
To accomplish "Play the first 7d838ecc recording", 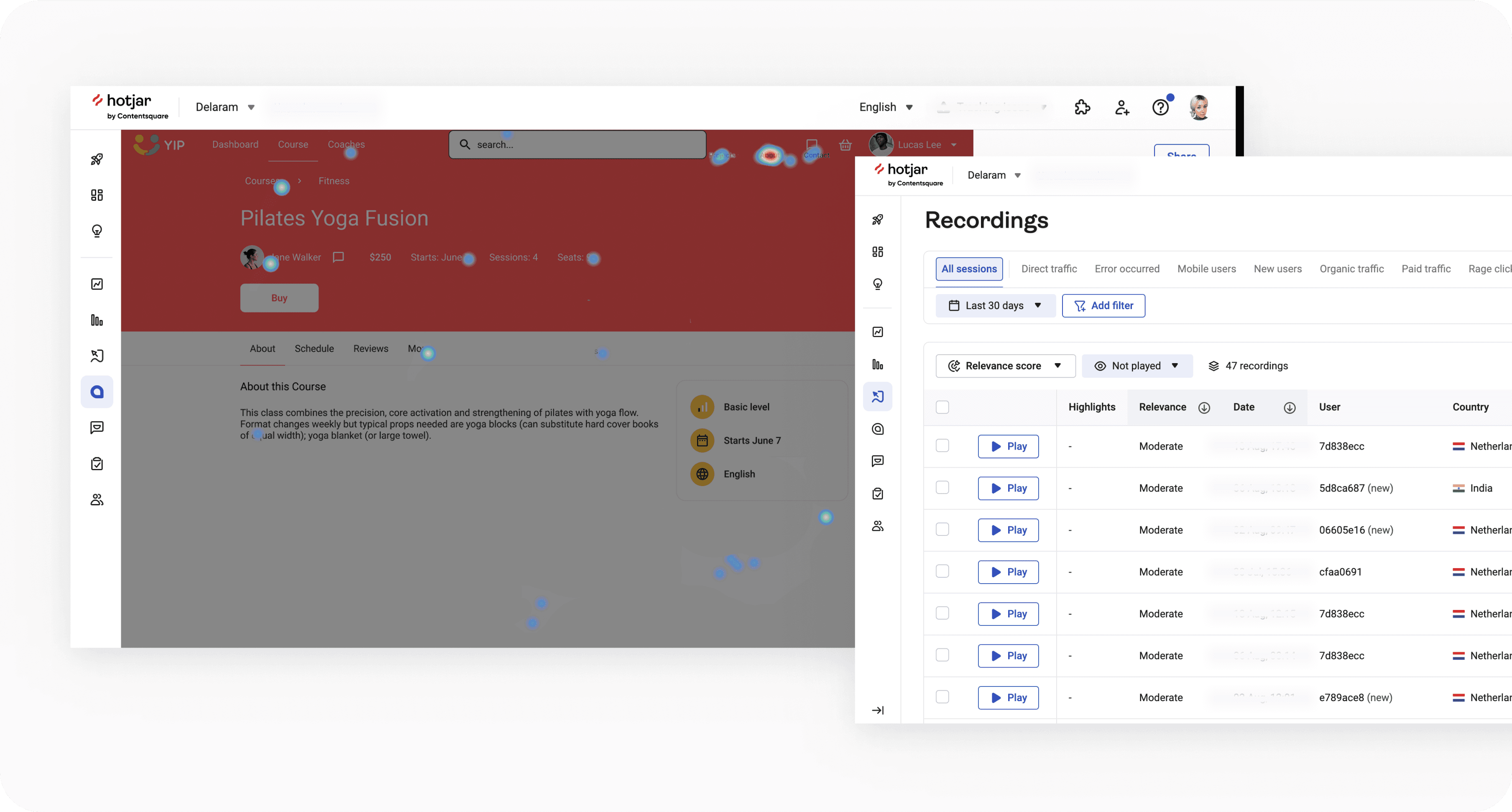I will point(1008,446).
